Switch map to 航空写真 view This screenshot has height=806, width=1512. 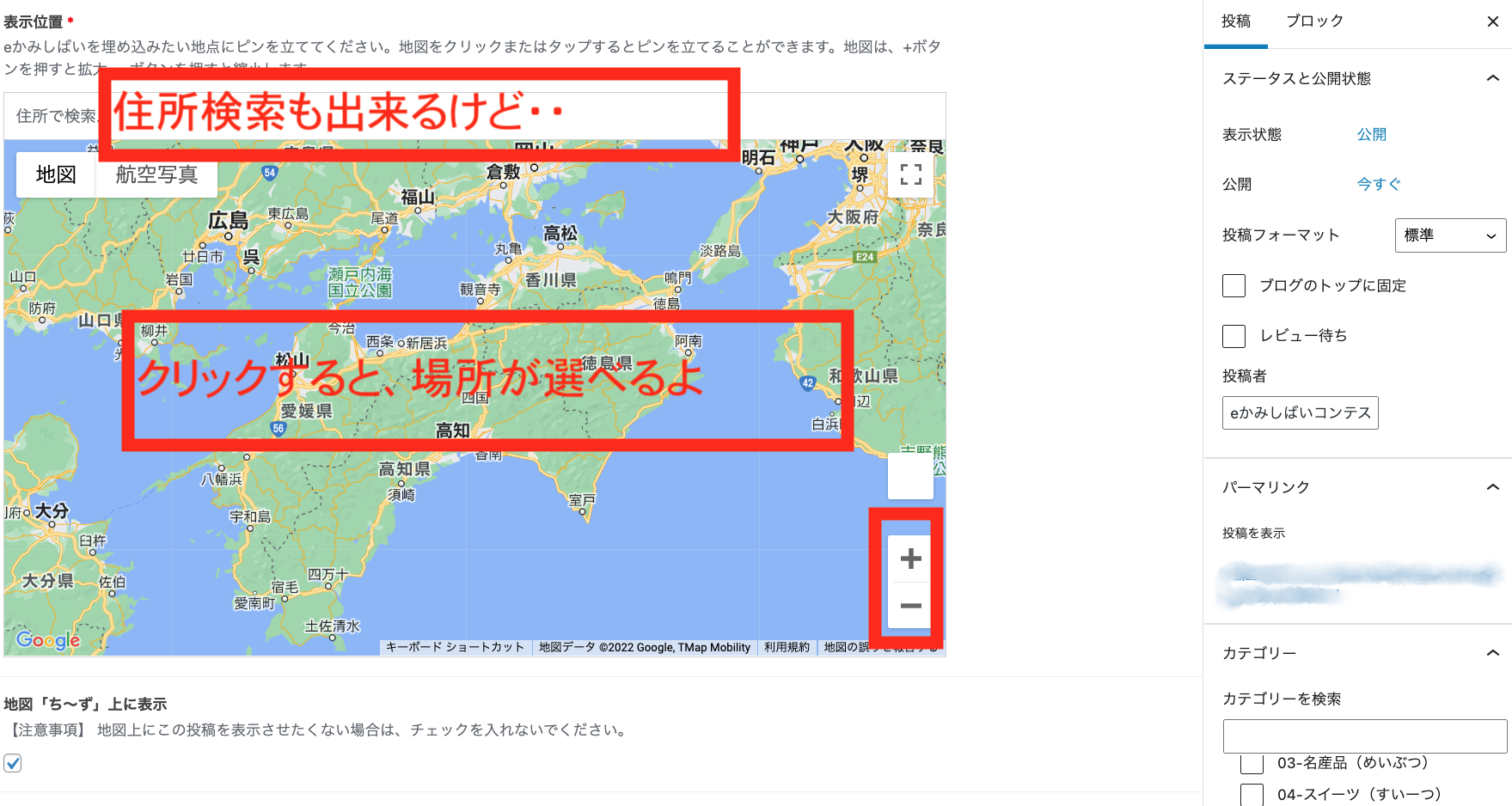[x=156, y=174]
